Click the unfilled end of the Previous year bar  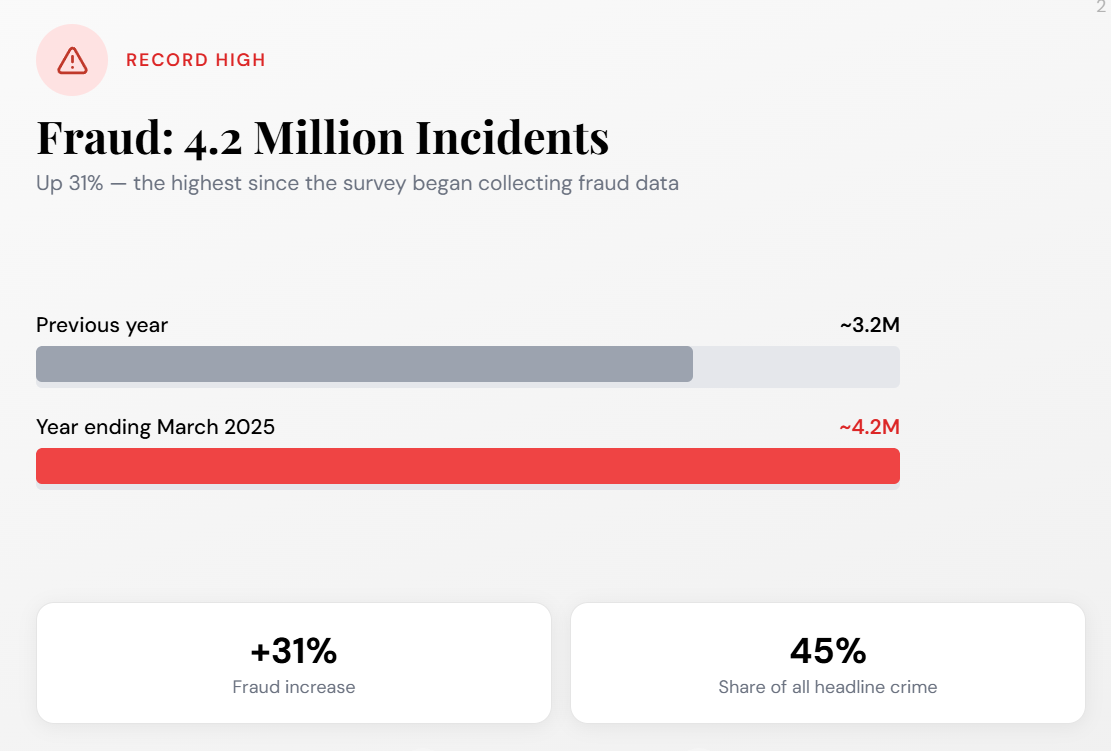[796, 364]
